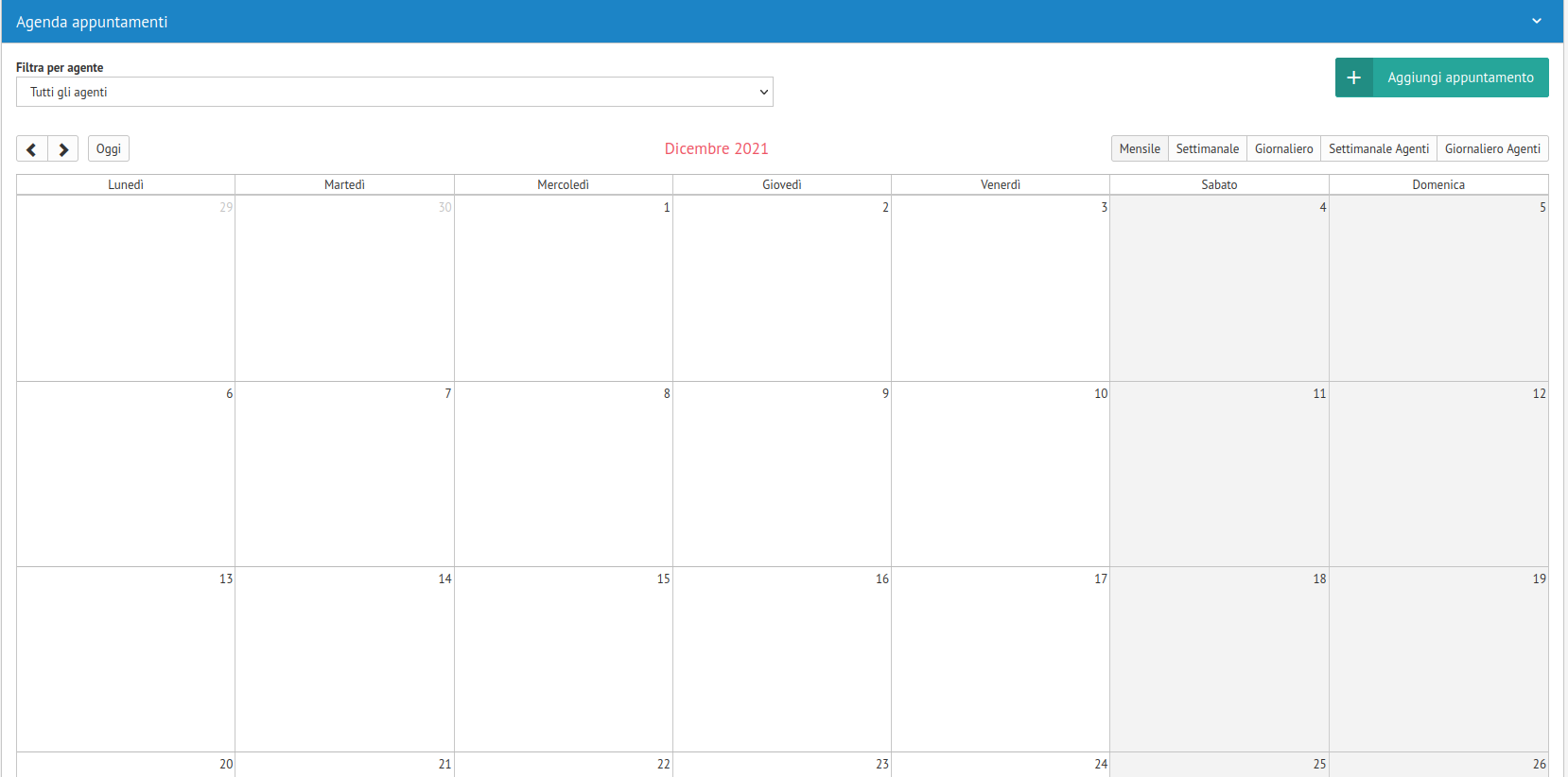Click the Martedì column header
The width and height of the screenshot is (1568, 777).
click(344, 184)
